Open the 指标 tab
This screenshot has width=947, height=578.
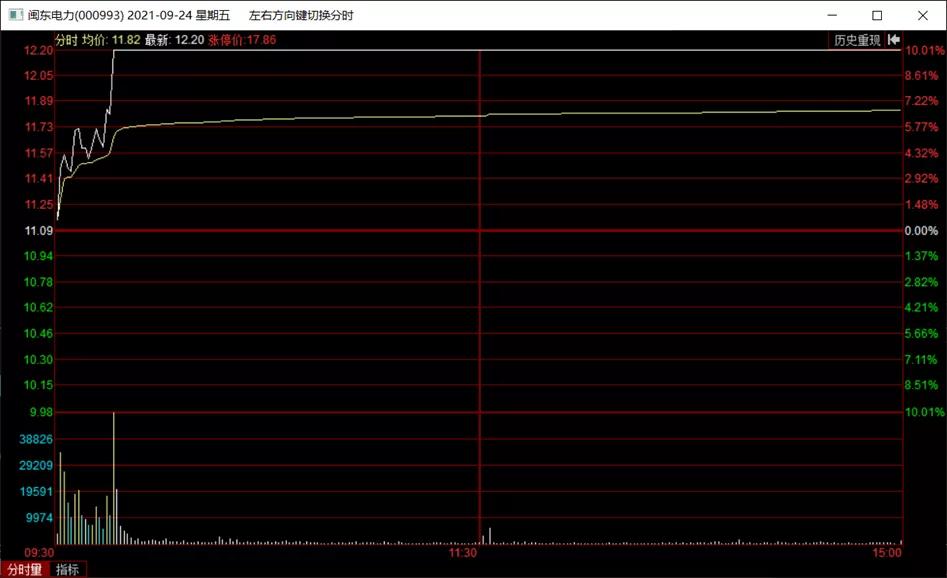pyautogui.click(x=68, y=569)
